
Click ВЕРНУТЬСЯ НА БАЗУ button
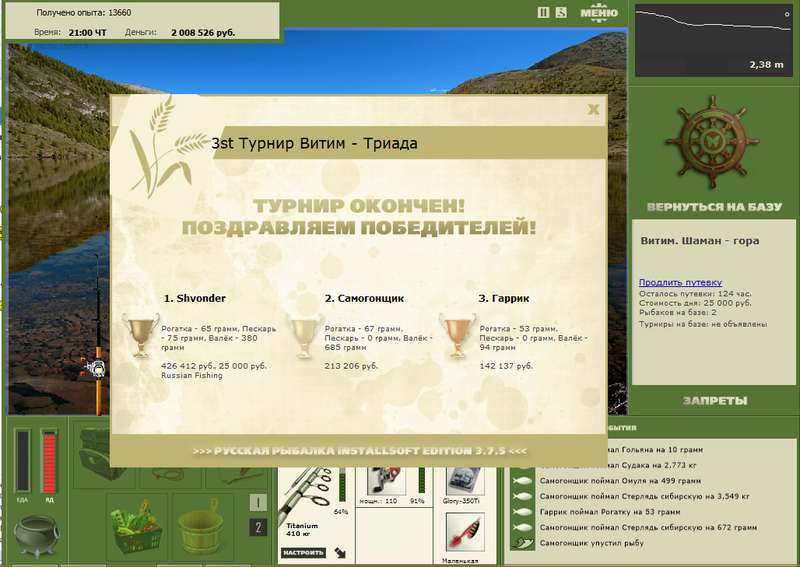click(x=714, y=207)
